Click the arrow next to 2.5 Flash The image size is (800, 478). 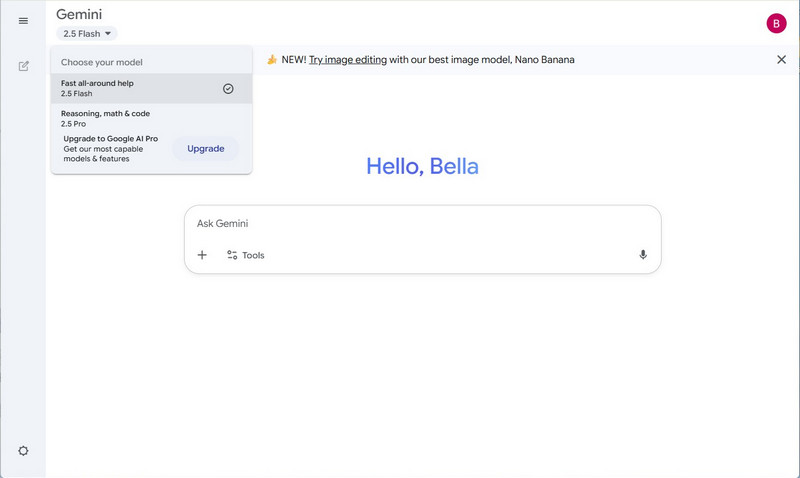tap(108, 34)
